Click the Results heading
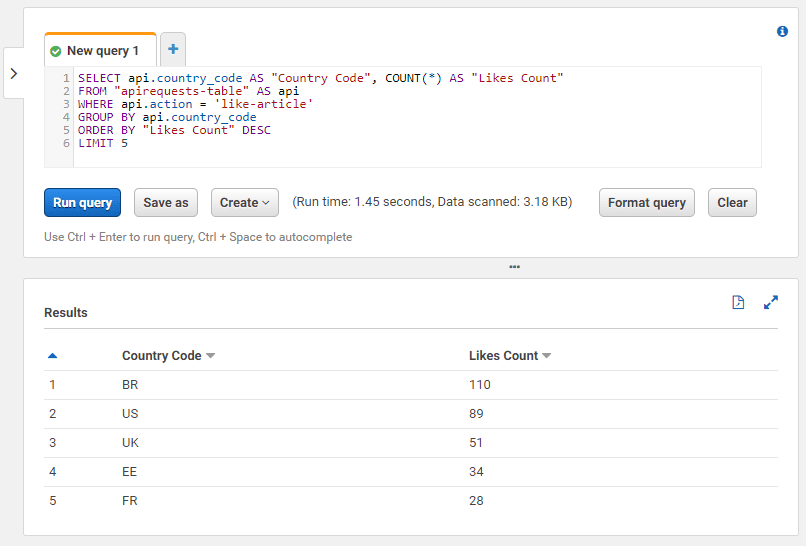This screenshot has height=546, width=806. click(x=66, y=313)
